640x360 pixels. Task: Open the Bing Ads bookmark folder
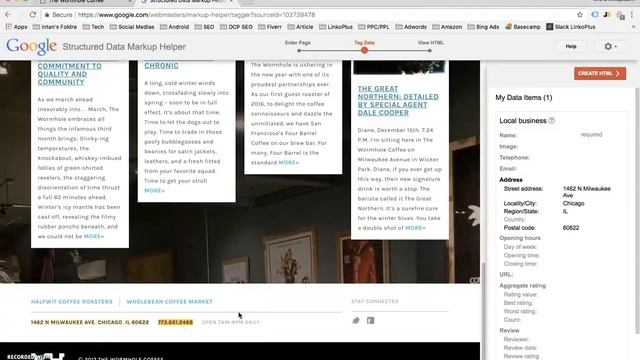pos(483,27)
